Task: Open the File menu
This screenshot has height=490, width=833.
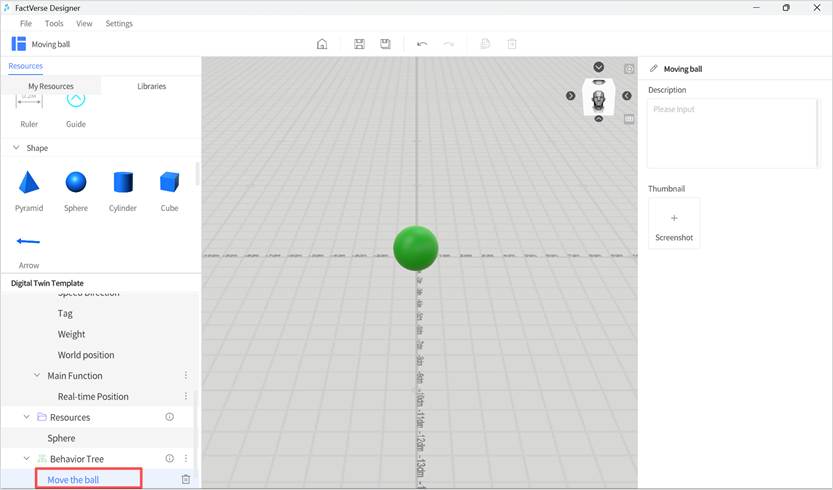Action: tap(26, 23)
